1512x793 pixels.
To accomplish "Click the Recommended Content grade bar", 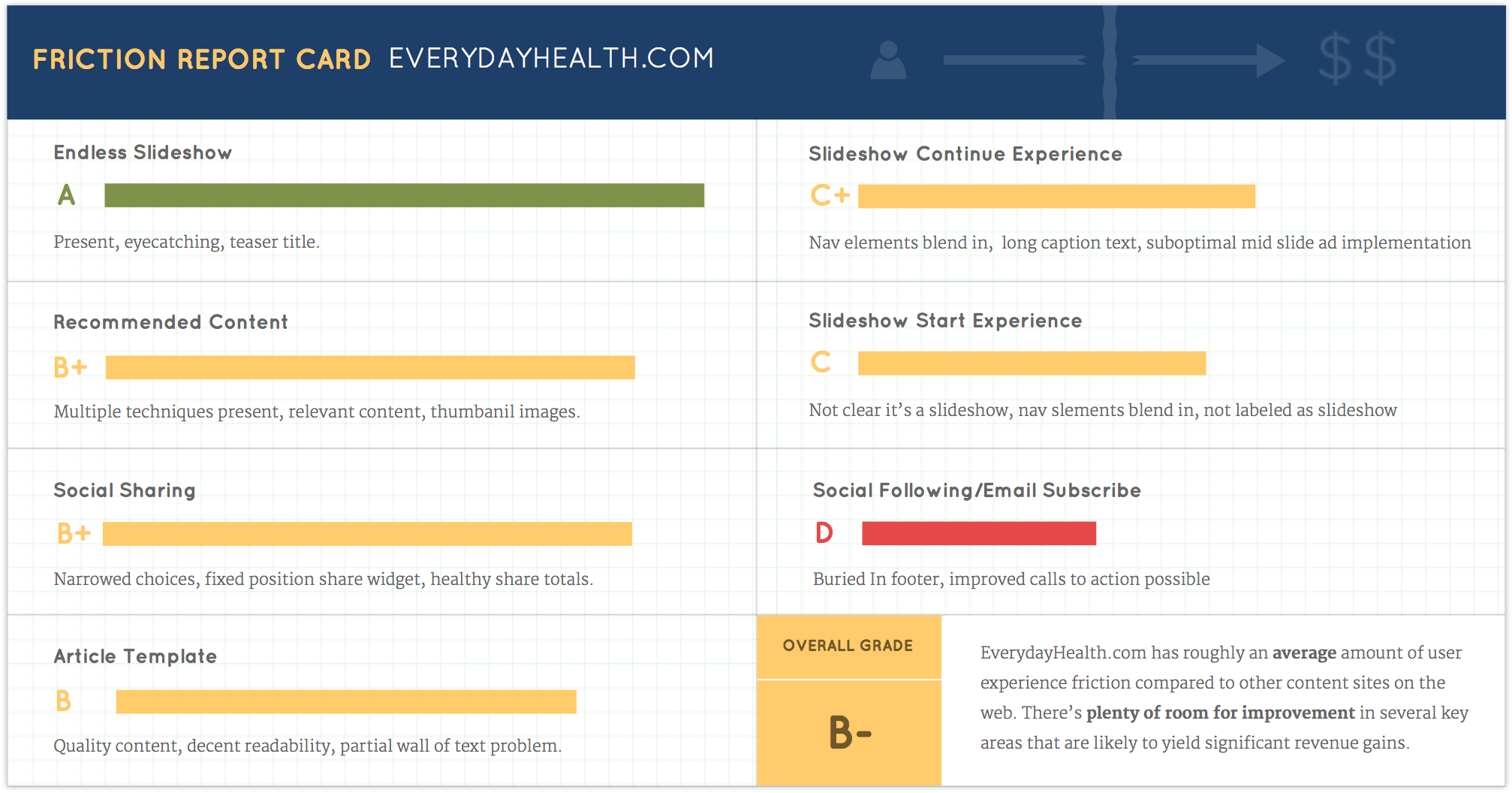I will point(370,367).
